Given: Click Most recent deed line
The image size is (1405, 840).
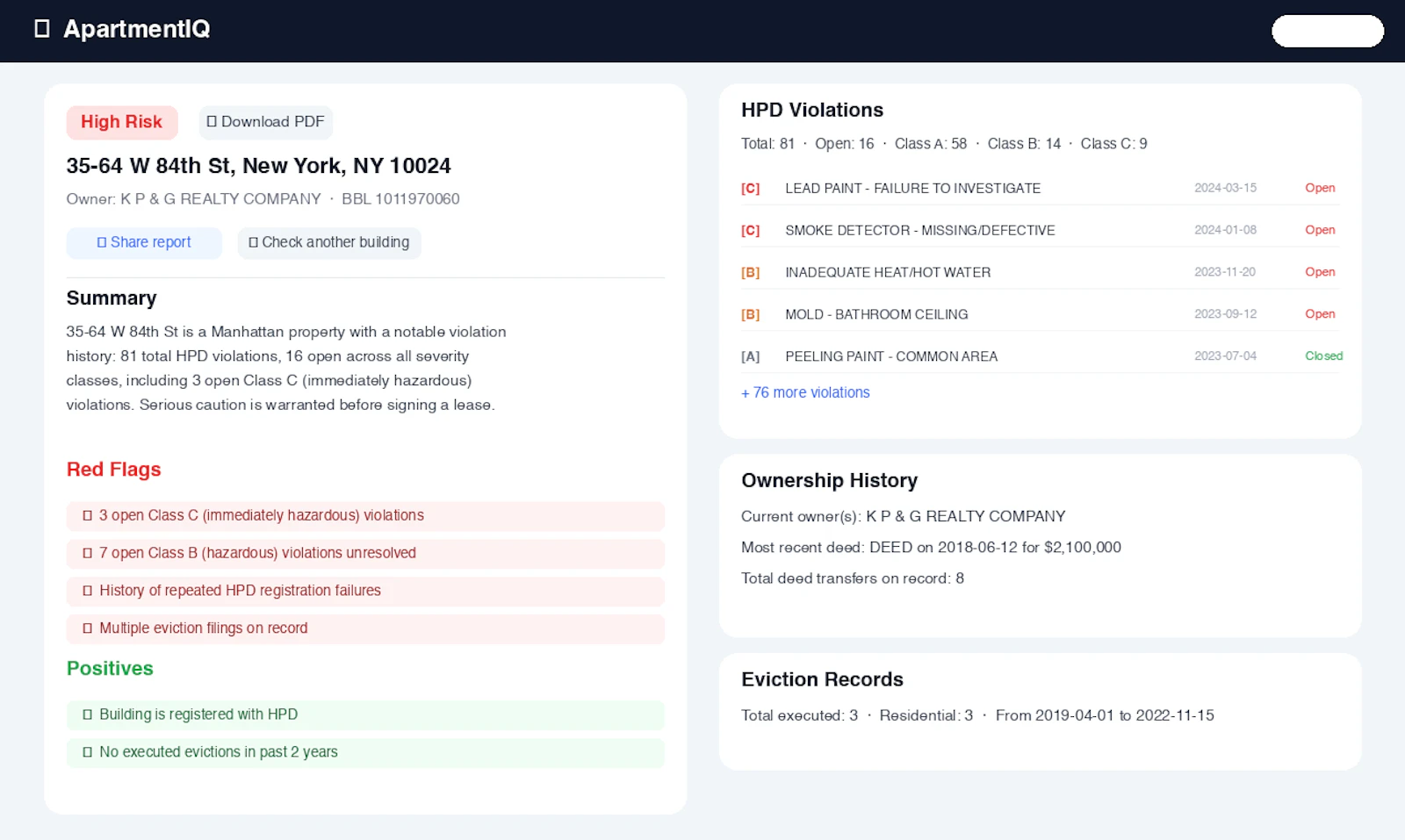Looking at the screenshot, I should (x=931, y=548).
